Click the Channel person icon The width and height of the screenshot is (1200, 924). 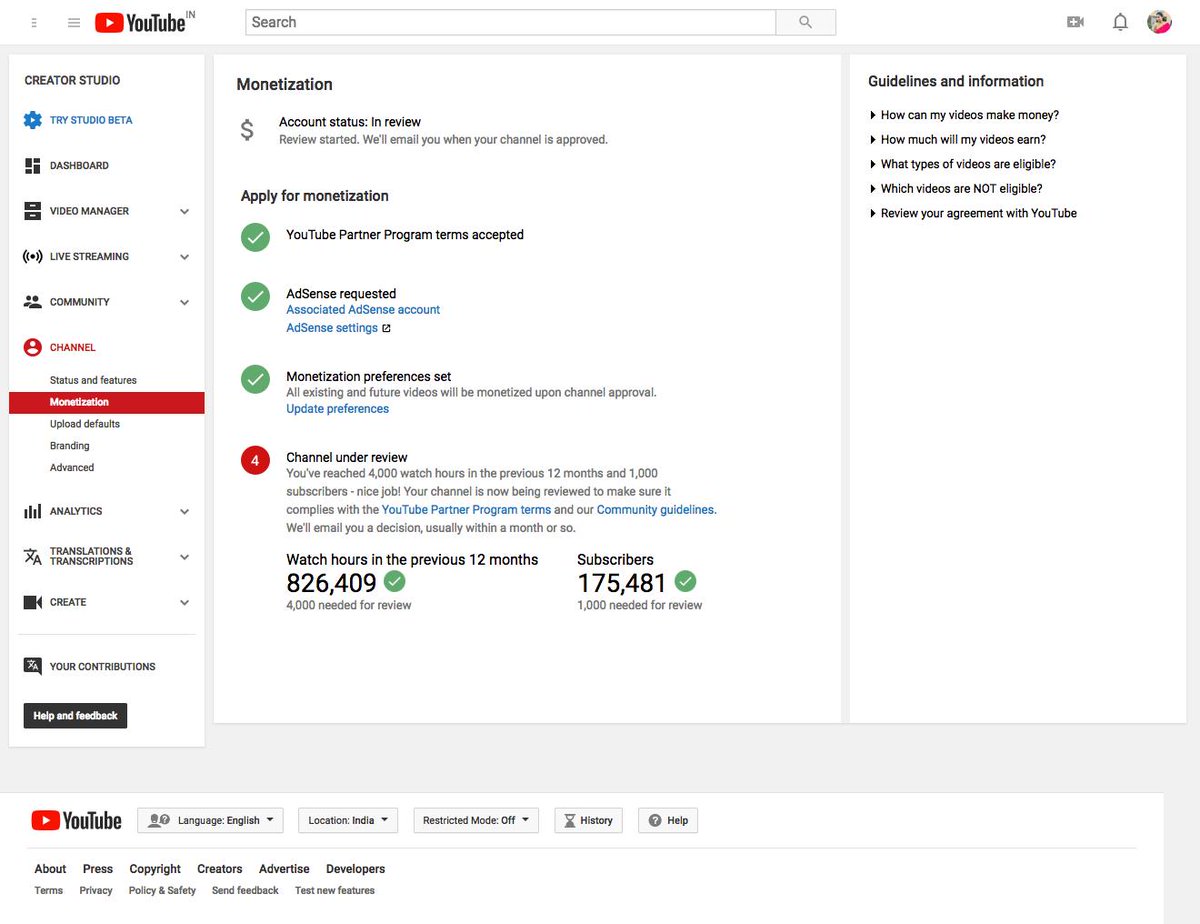(33, 348)
